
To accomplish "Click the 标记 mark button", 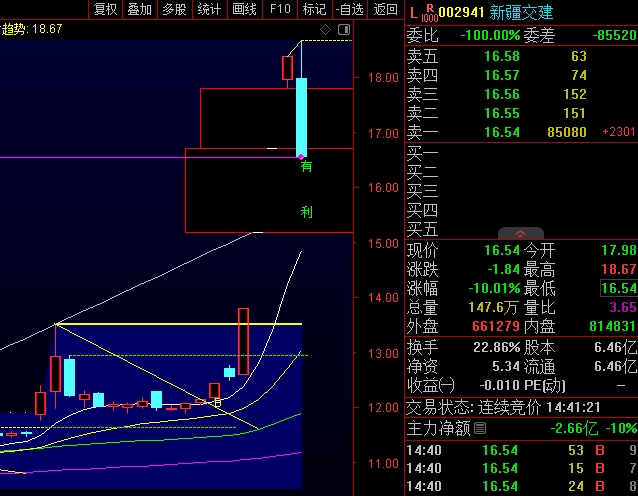I will pyautogui.click(x=315, y=9).
